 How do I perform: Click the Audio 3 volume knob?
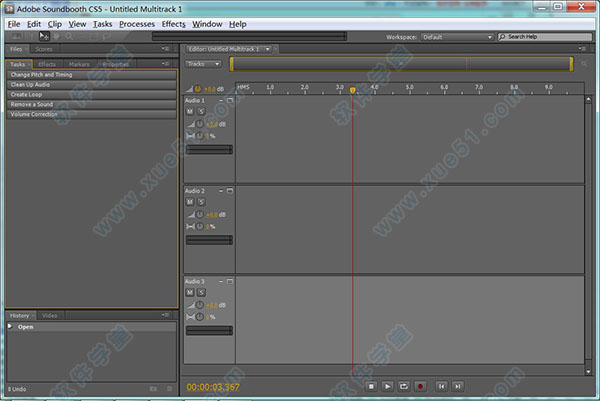200,305
